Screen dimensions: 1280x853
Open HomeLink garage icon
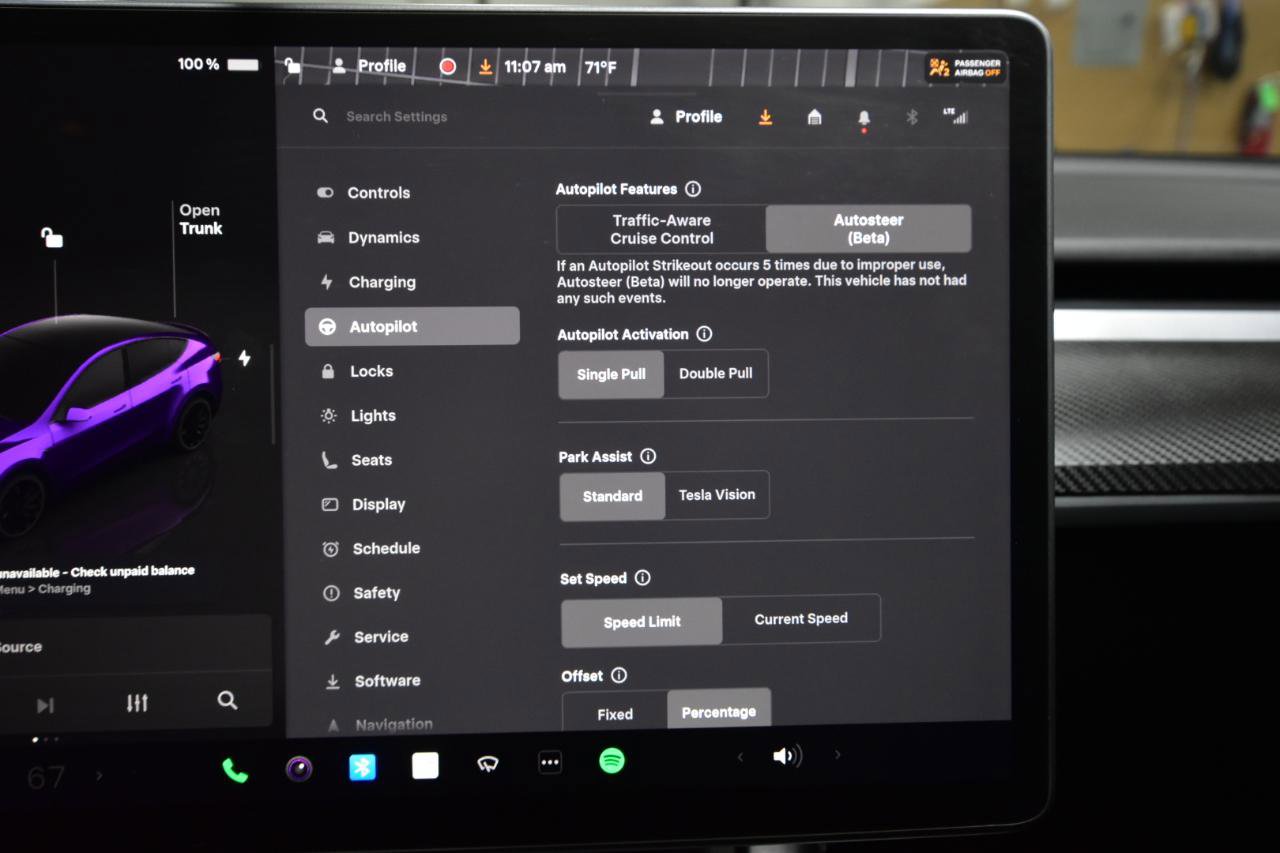[814, 117]
